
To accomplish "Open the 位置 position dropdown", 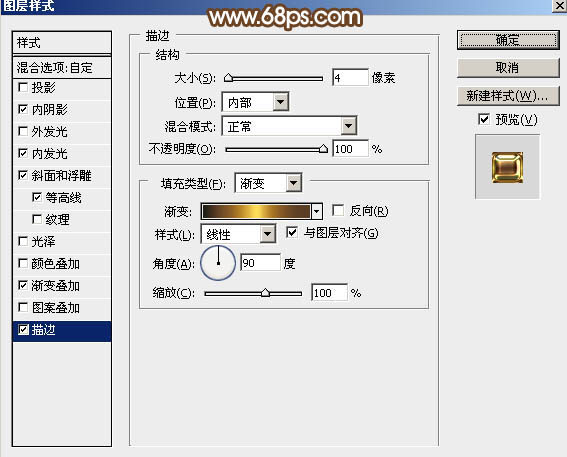I will (255, 102).
